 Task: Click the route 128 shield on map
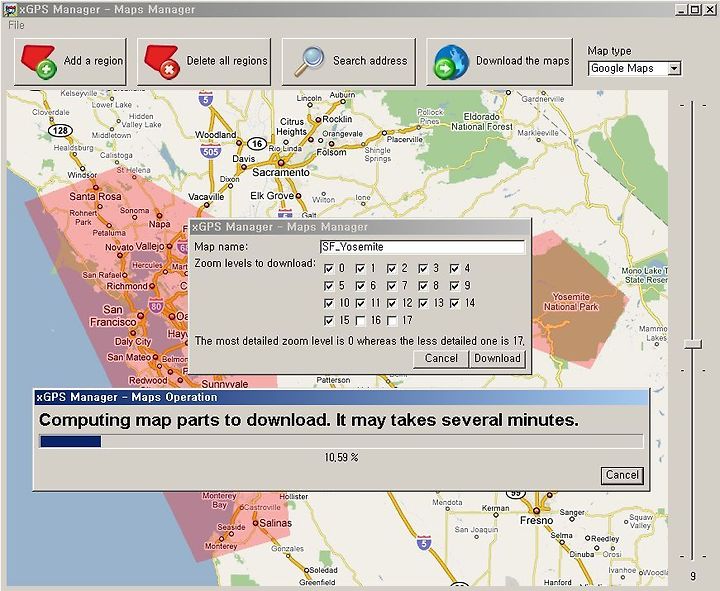pos(61,130)
